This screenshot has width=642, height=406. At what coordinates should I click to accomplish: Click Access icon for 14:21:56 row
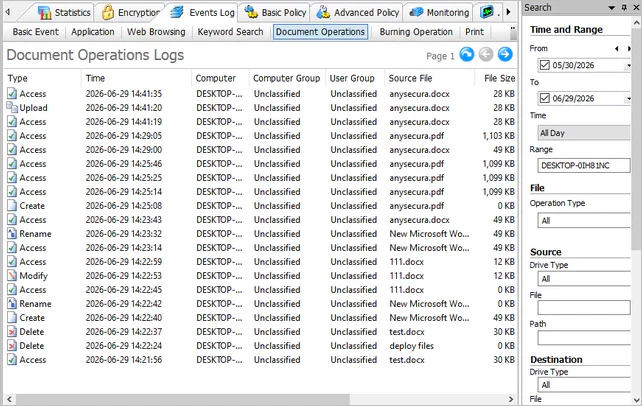[x=12, y=359]
